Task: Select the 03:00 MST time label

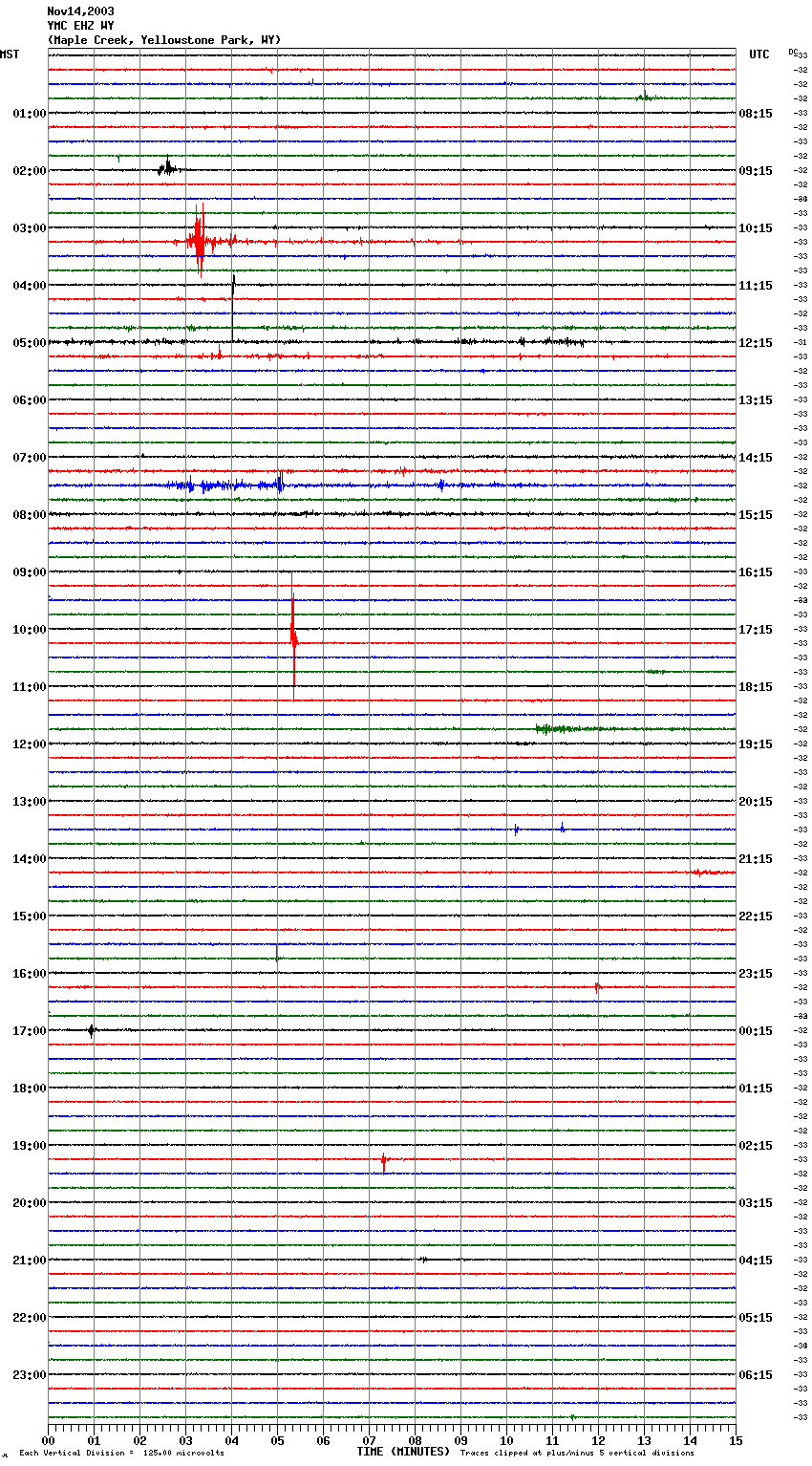Action: 29,228
